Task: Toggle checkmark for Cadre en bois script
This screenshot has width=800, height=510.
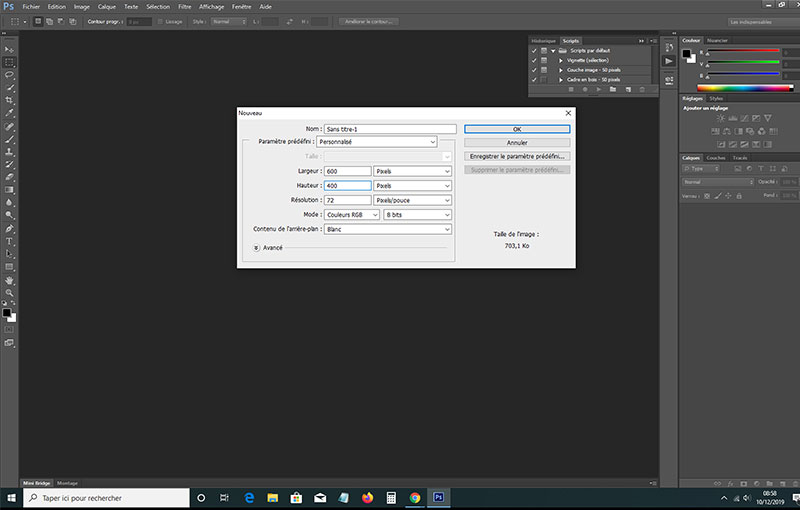Action: (534, 79)
